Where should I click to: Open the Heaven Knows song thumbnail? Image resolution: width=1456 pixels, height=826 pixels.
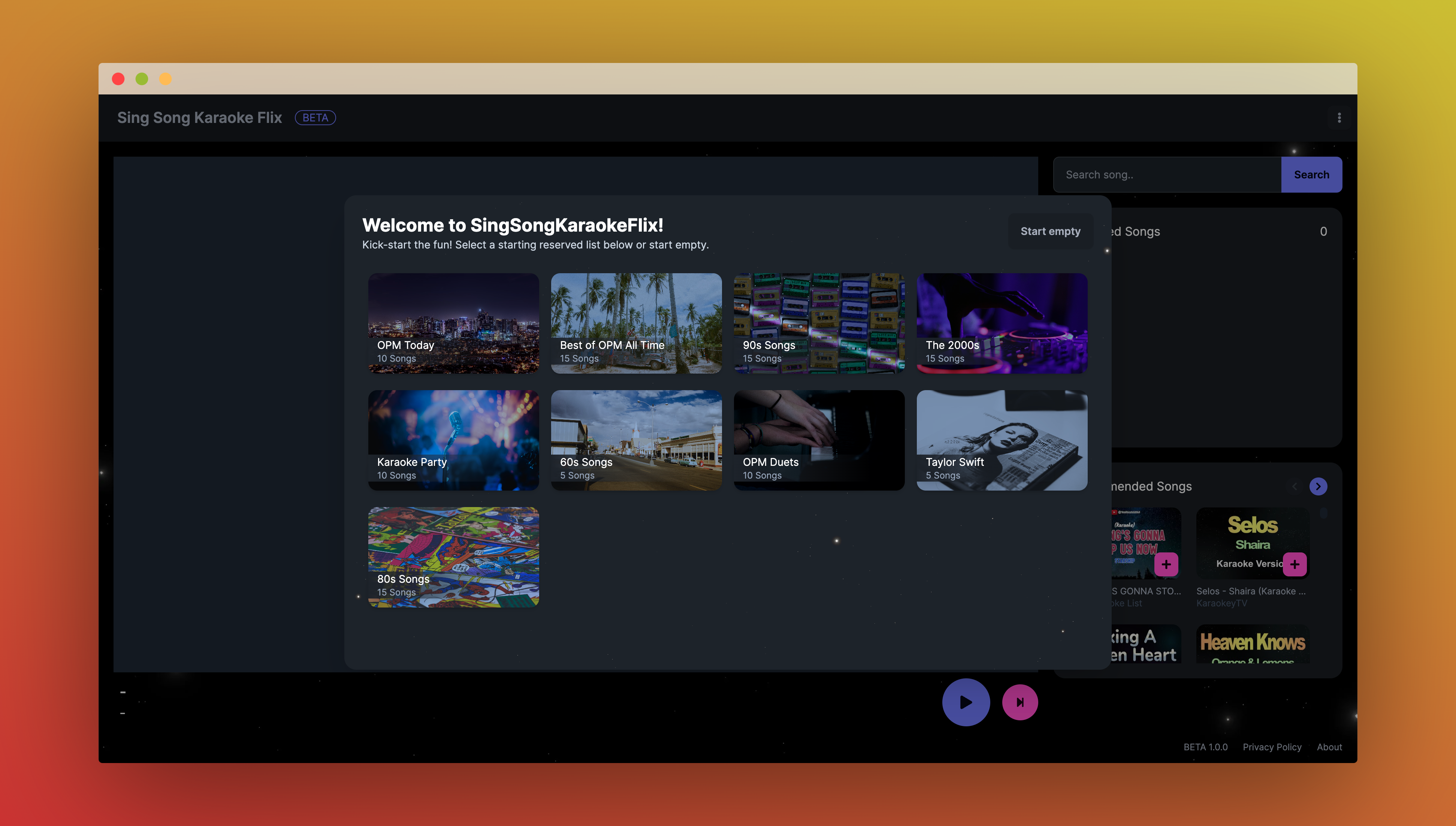pyautogui.click(x=1253, y=645)
